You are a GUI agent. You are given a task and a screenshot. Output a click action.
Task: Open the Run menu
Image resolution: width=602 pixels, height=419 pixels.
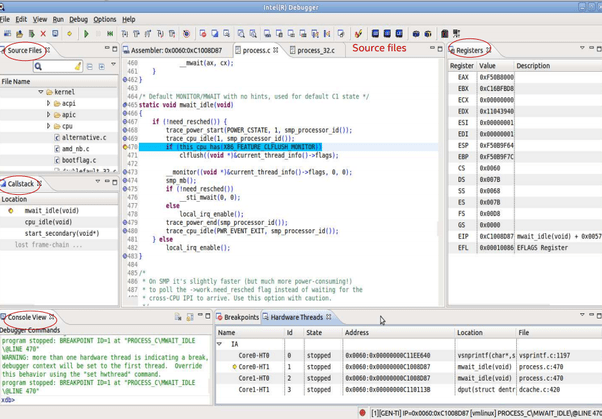click(x=58, y=19)
